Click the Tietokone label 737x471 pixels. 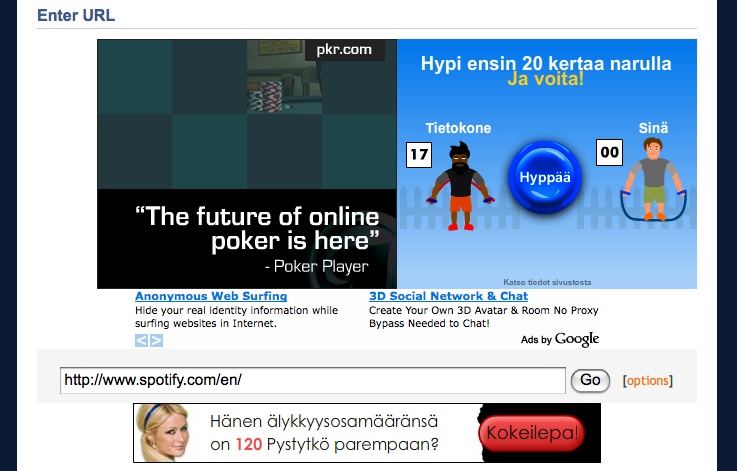[458, 128]
